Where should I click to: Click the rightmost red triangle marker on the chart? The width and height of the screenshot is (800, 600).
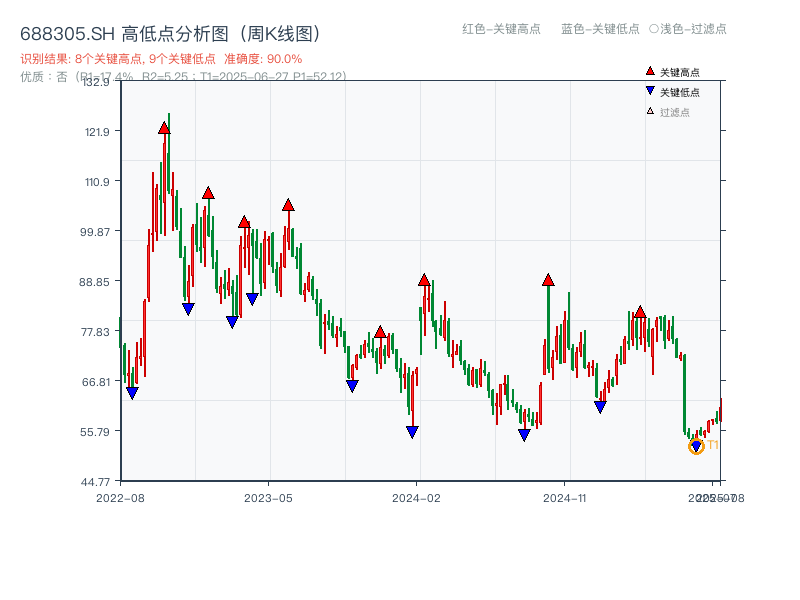tap(640, 312)
